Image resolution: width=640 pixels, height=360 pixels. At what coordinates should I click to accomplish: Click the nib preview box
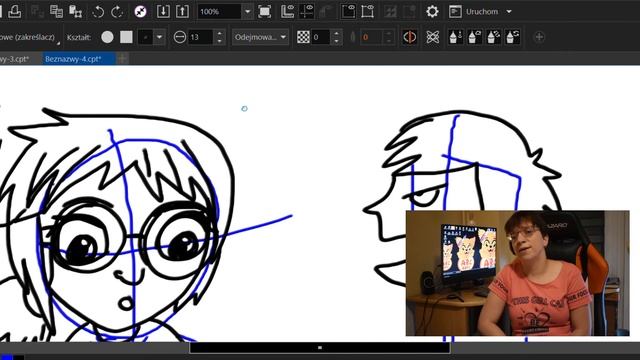146,37
